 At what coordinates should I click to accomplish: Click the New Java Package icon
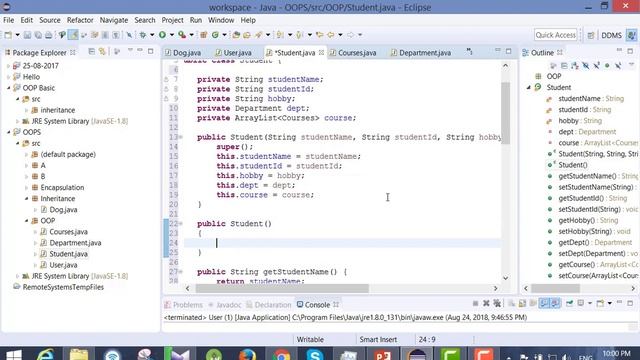click(x=204, y=35)
